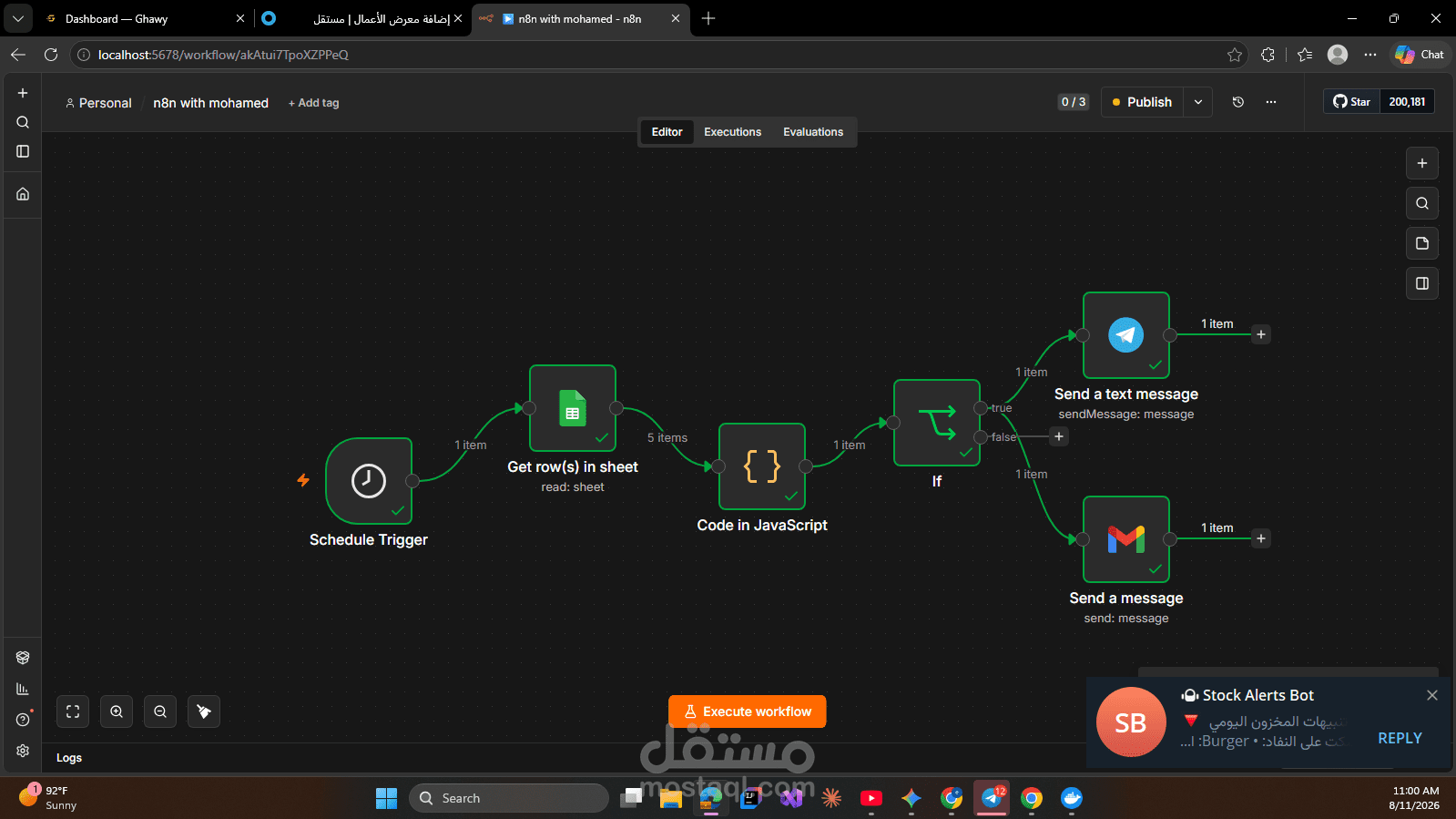Image resolution: width=1456 pixels, height=819 pixels.
Task: Open the Logs panel
Action: click(69, 758)
